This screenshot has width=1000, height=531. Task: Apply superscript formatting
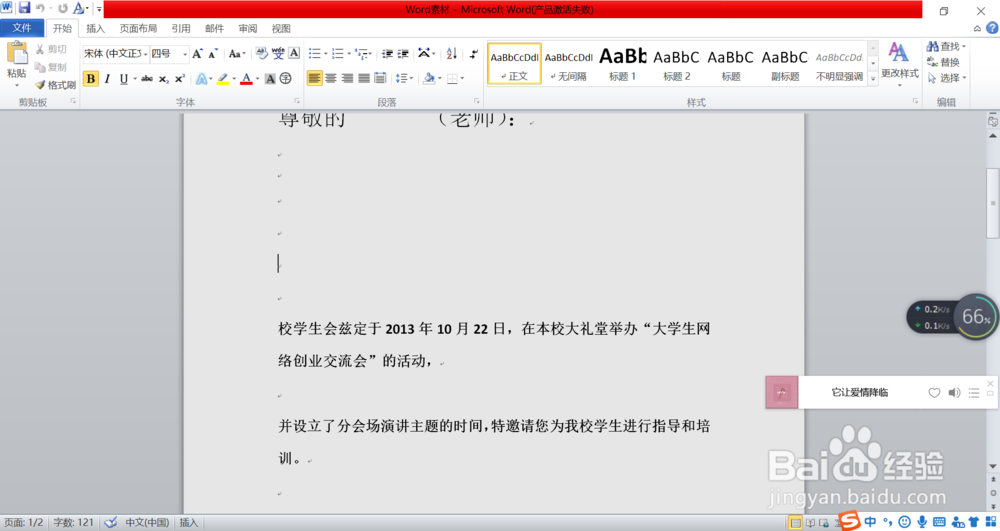(180, 78)
